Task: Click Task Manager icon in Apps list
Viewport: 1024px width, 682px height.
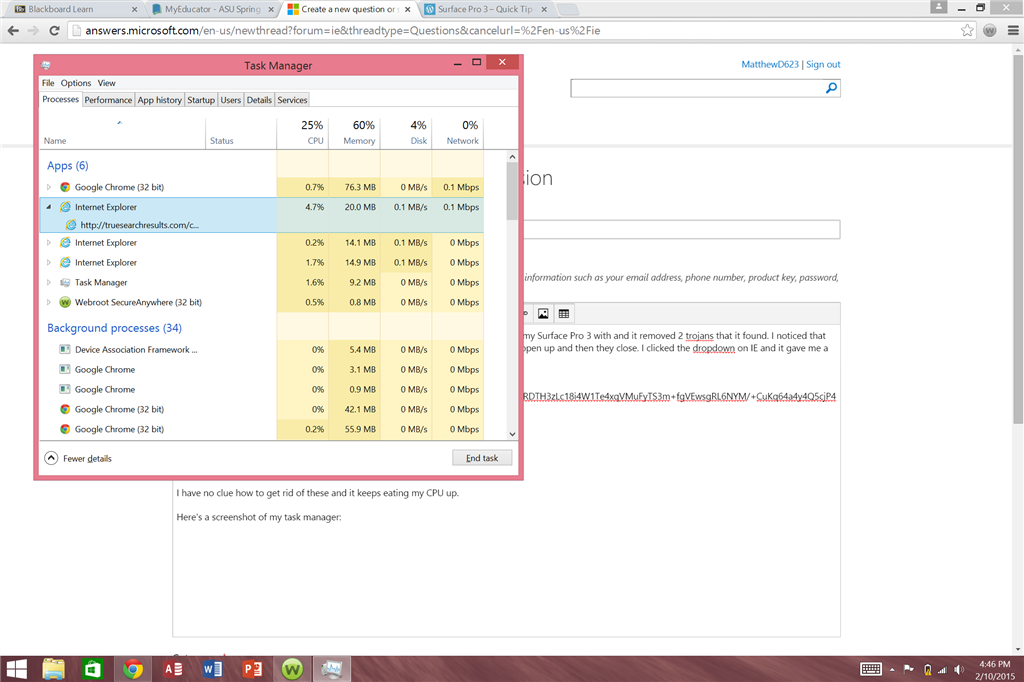Action: coord(65,282)
